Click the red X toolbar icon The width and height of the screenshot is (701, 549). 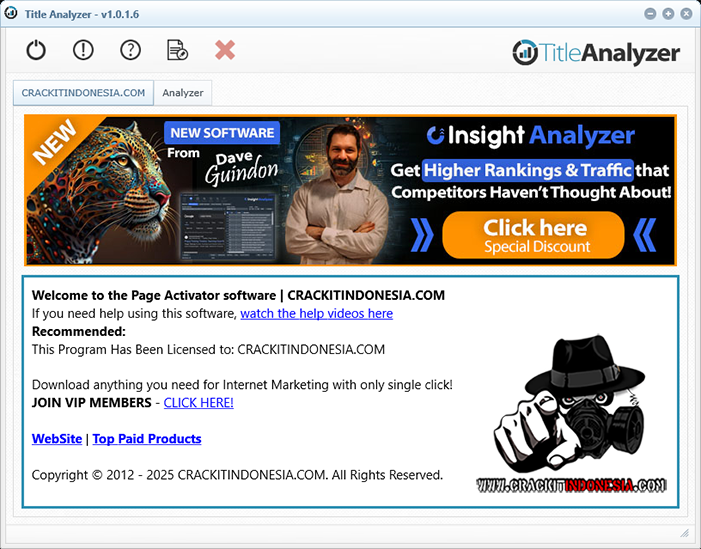pos(225,50)
